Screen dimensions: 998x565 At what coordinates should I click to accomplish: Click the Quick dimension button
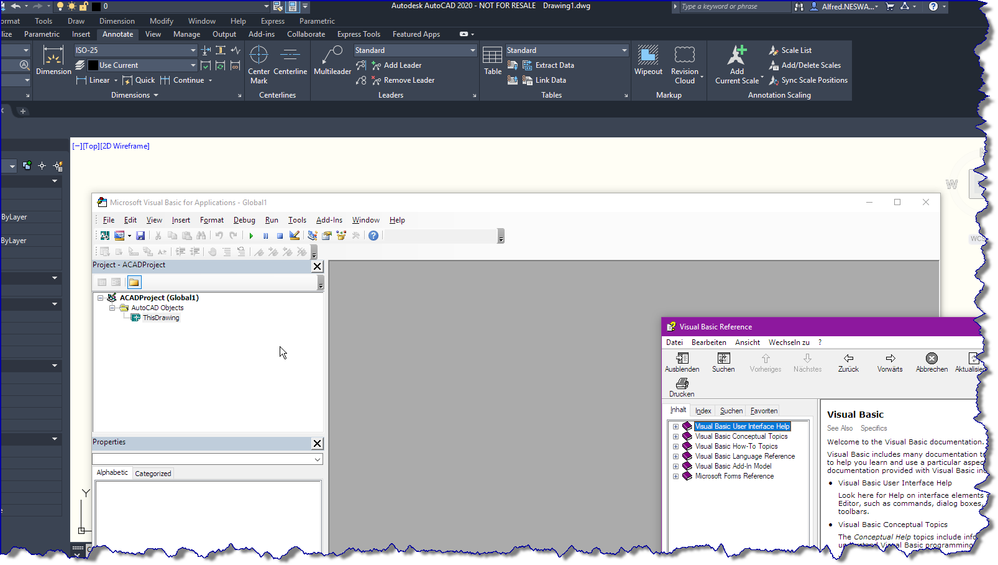(138, 80)
